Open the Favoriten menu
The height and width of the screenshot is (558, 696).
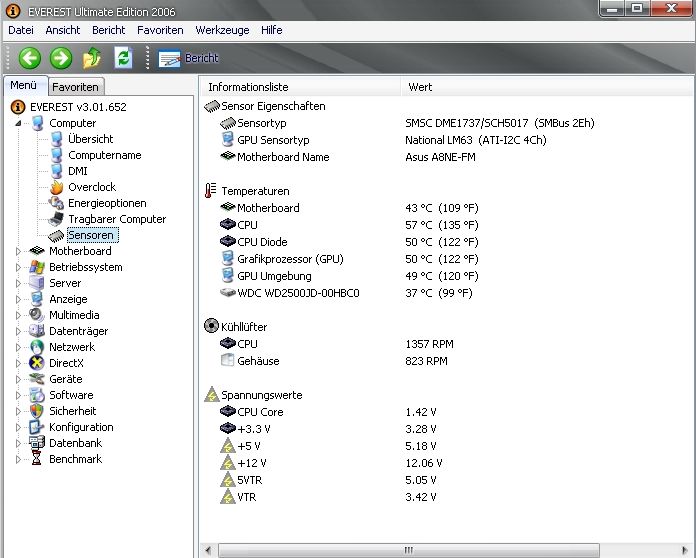(160, 30)
